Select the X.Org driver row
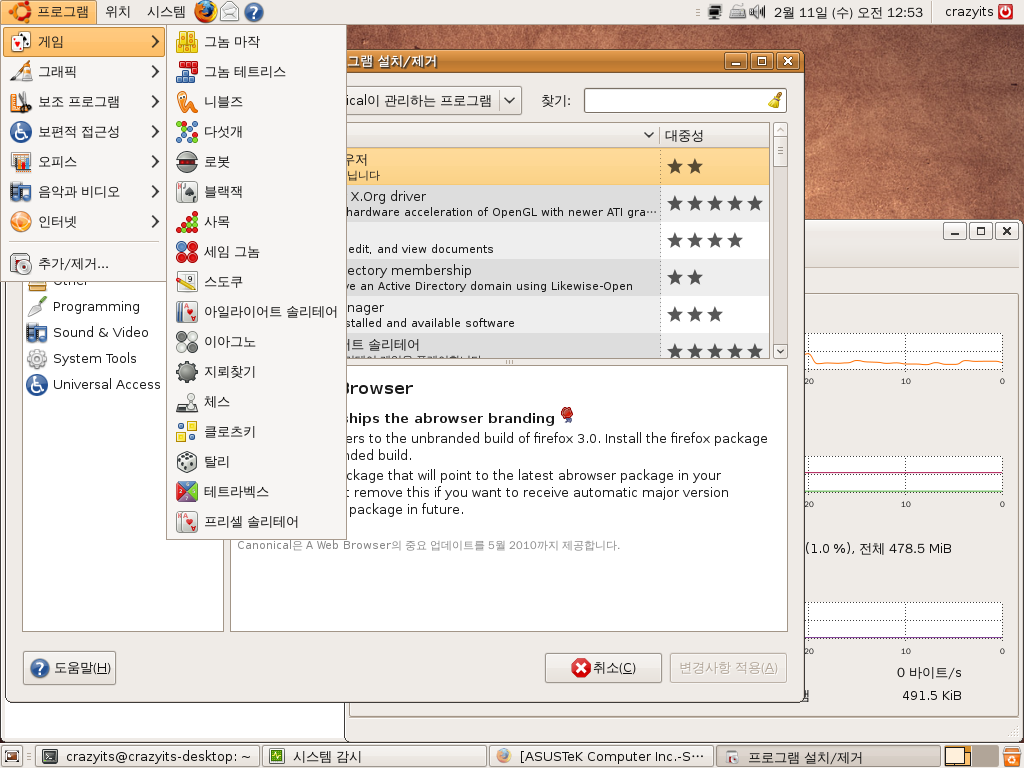1024x768 pixels. click(x=557, y=204)
